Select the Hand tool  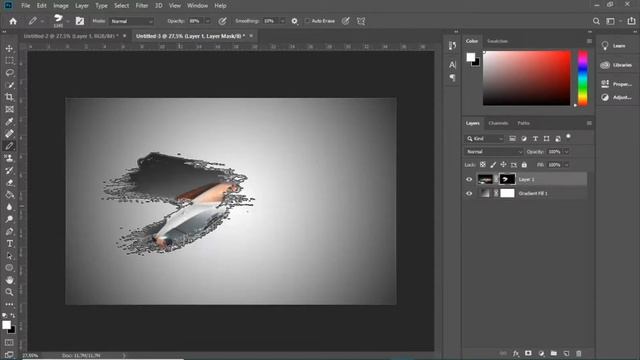click(x=9, y=280)
